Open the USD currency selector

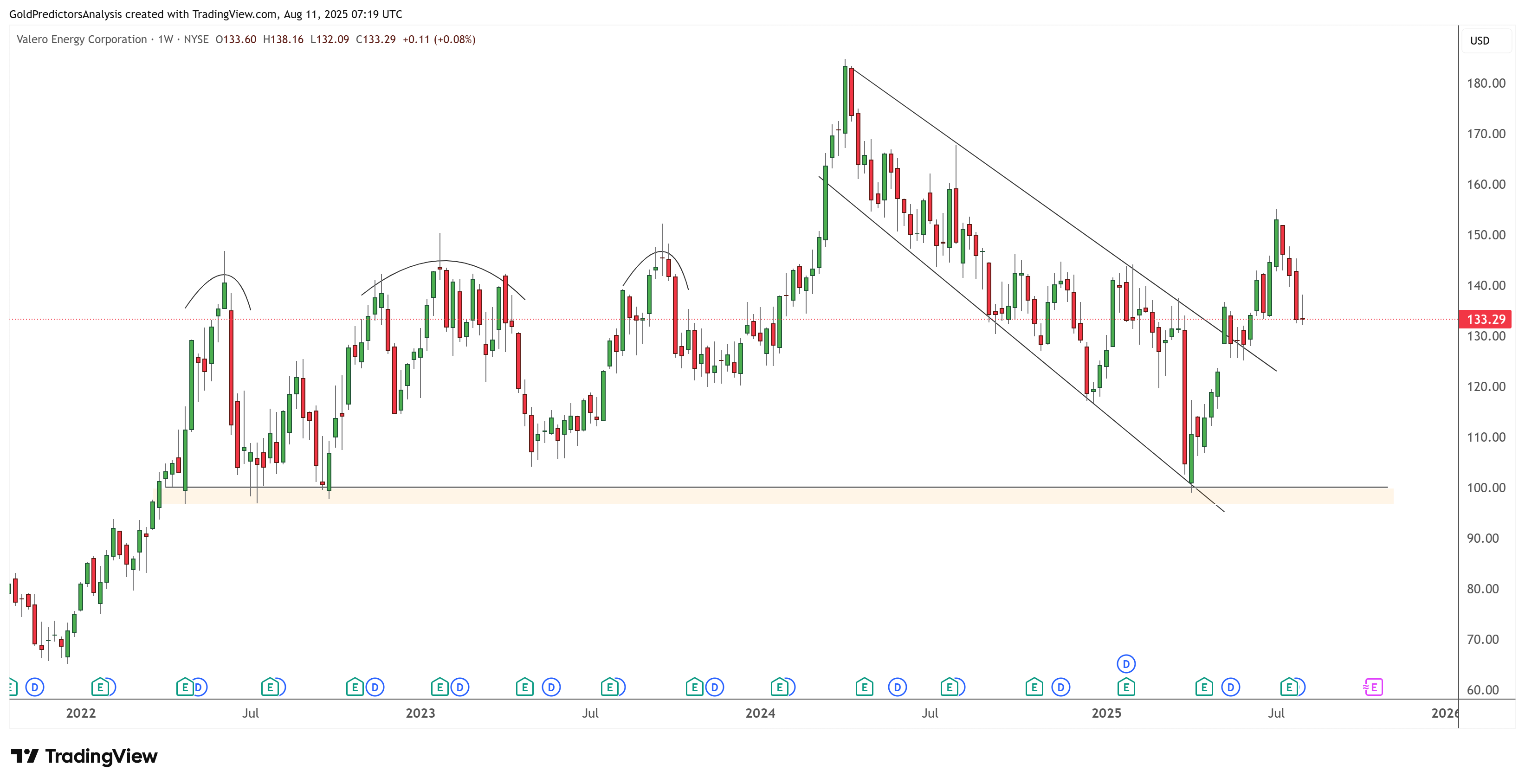pos(1486,41)
